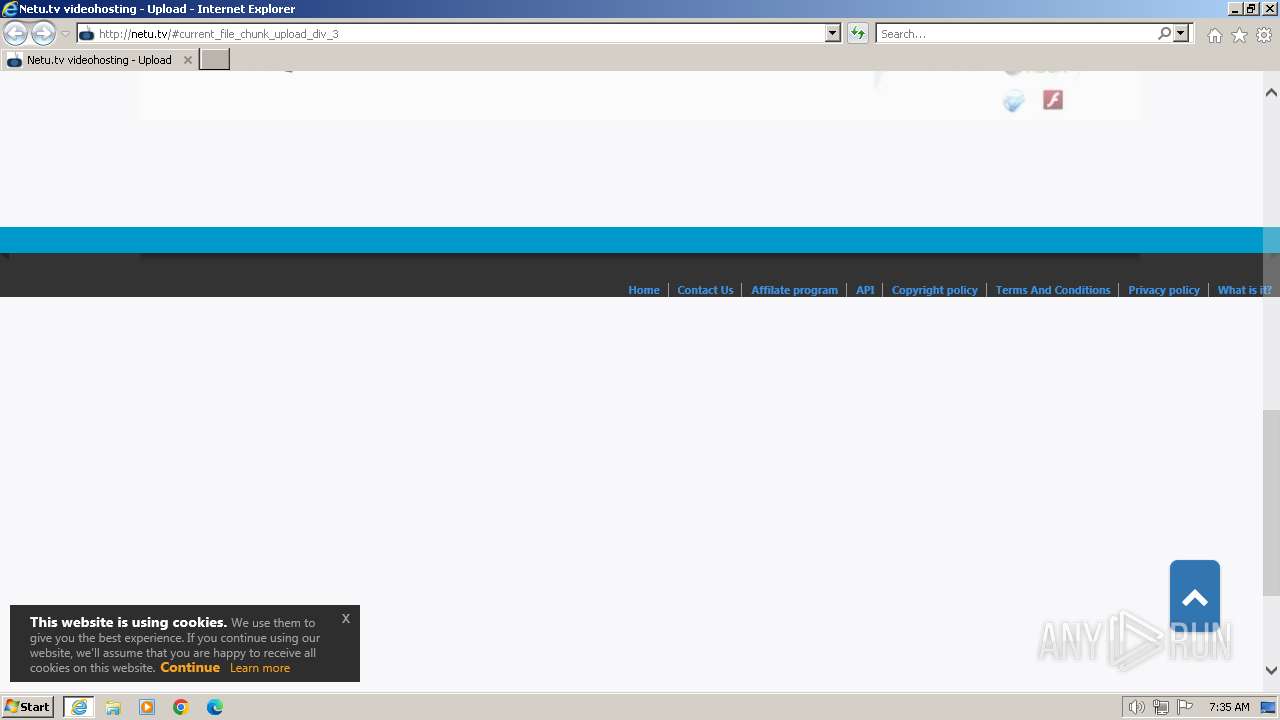This screenshot has height=720, width=1280.
Task: Click Continue in the cookie notice
Action: (190, 667)
